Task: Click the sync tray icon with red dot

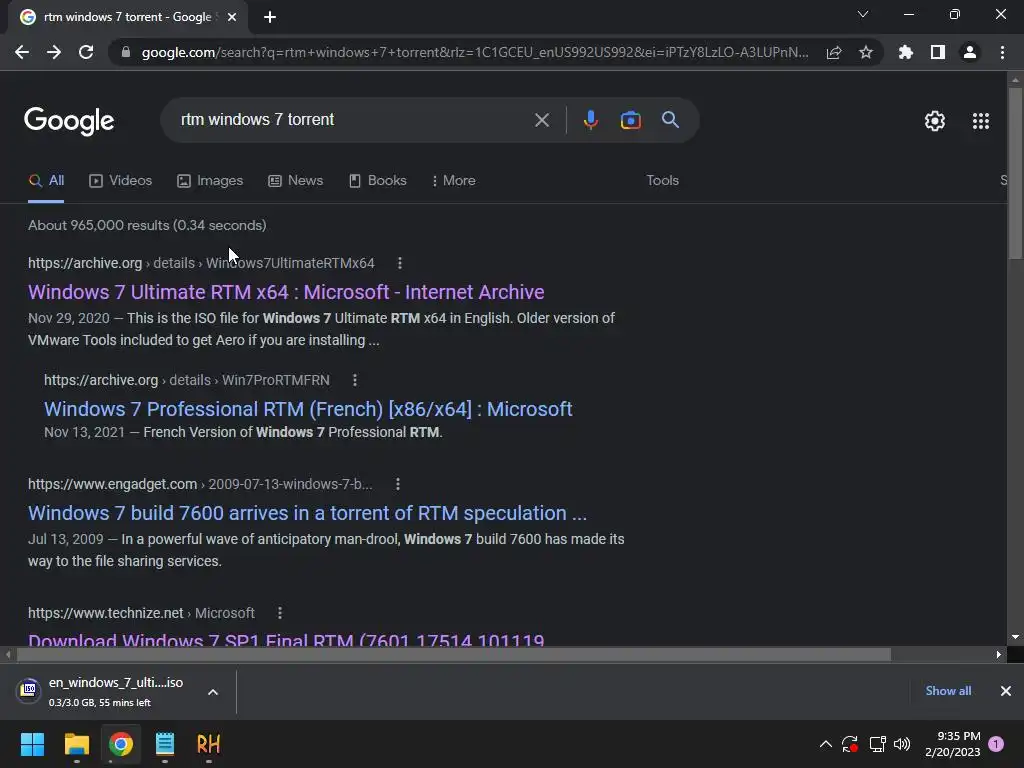Action: click(x=850, y=744)
